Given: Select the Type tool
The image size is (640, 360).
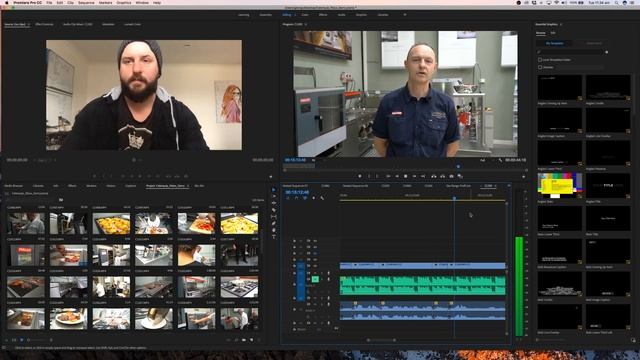Looking at the screenshot, I should [x=273, y=237].
